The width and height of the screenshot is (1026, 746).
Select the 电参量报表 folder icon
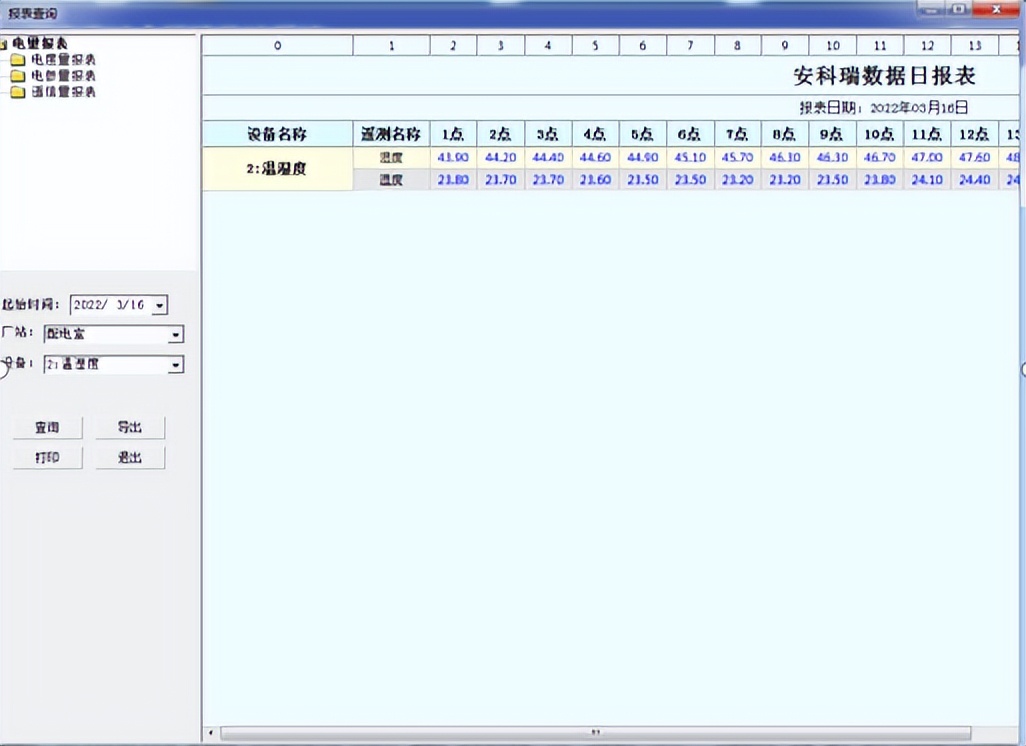[17, 76]
